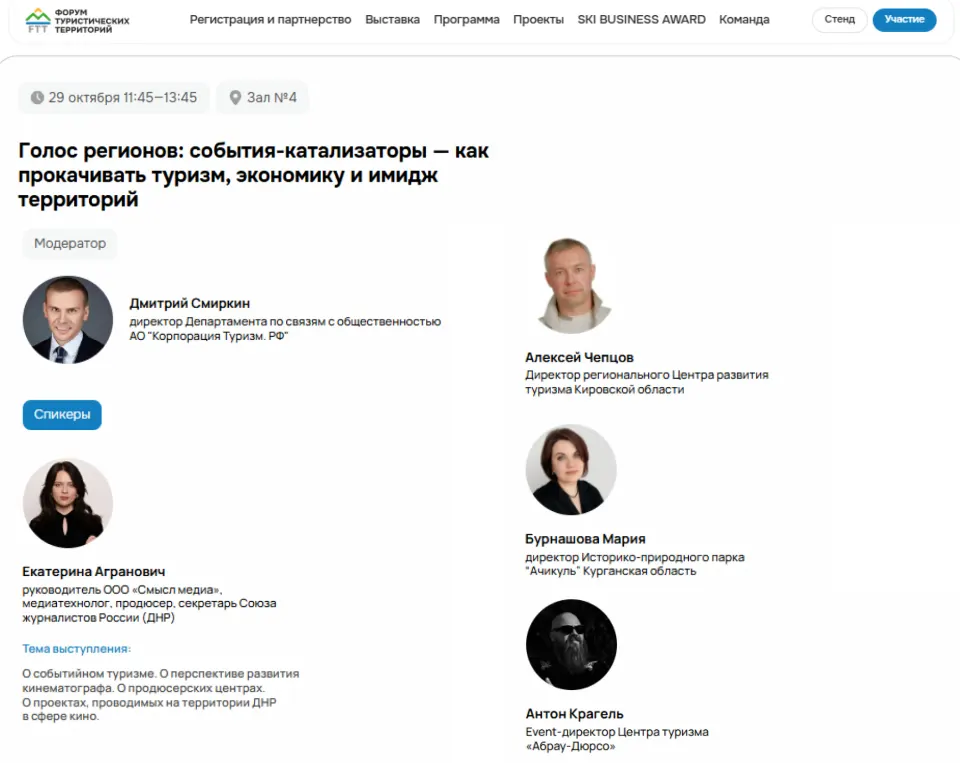Click the name Алексей Чепцов
Viewport: 960px width, 763px height.
coord(579,357)
